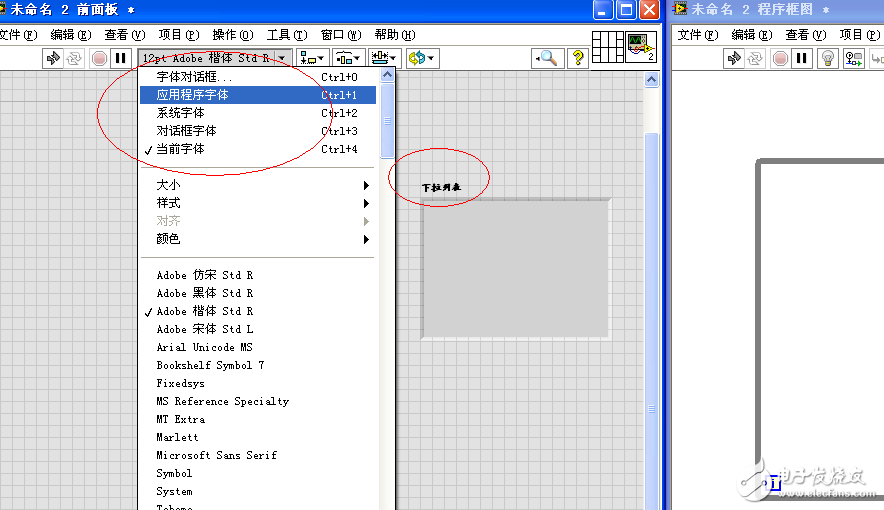Toggle Highlight Execution light bulb icon
This screenshot has height=510, width=884.
pos(828,58)
